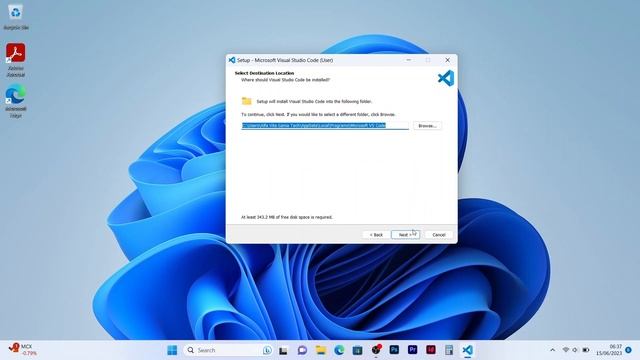Open the Windows Start menu
The width and height of the screenshot is (640, 360).
tap(172, 350)
